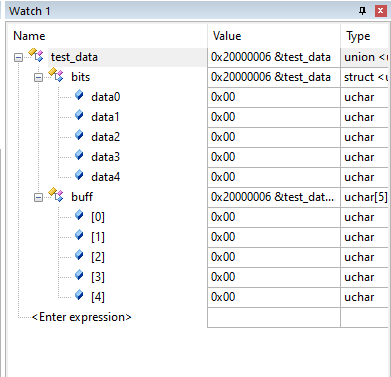
Task: Click the [3] value 0x00
Action: 274,277
